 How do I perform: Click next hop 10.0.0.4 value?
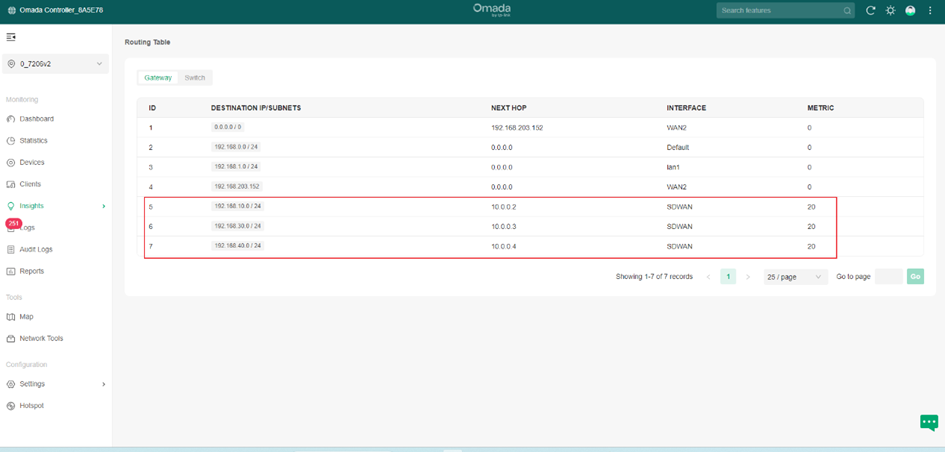[504, 246]
